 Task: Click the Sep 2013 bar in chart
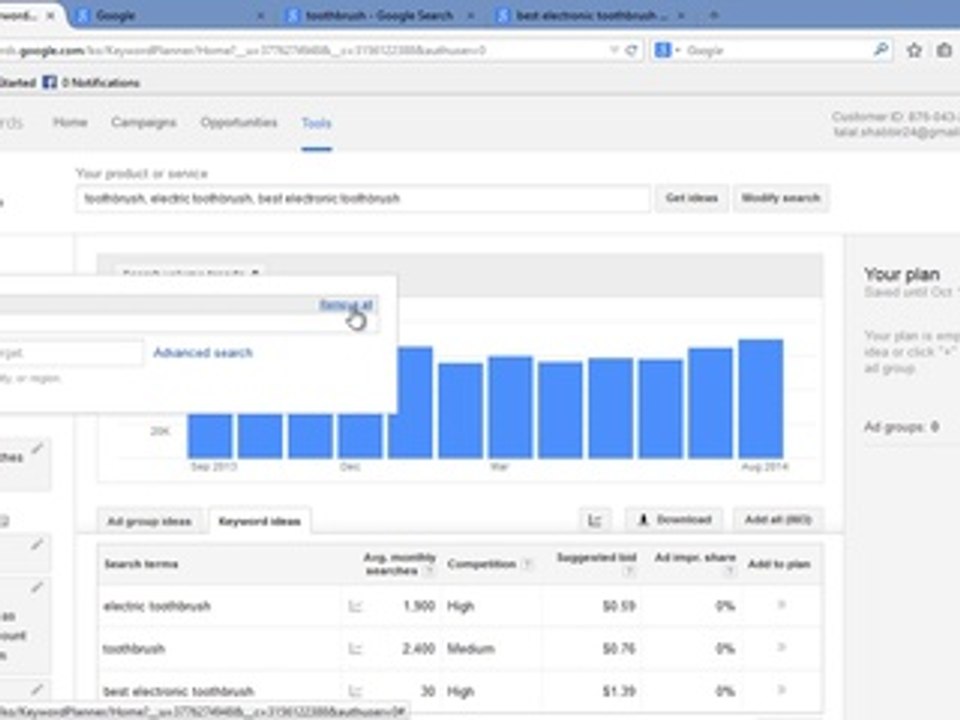click(210, 436)
